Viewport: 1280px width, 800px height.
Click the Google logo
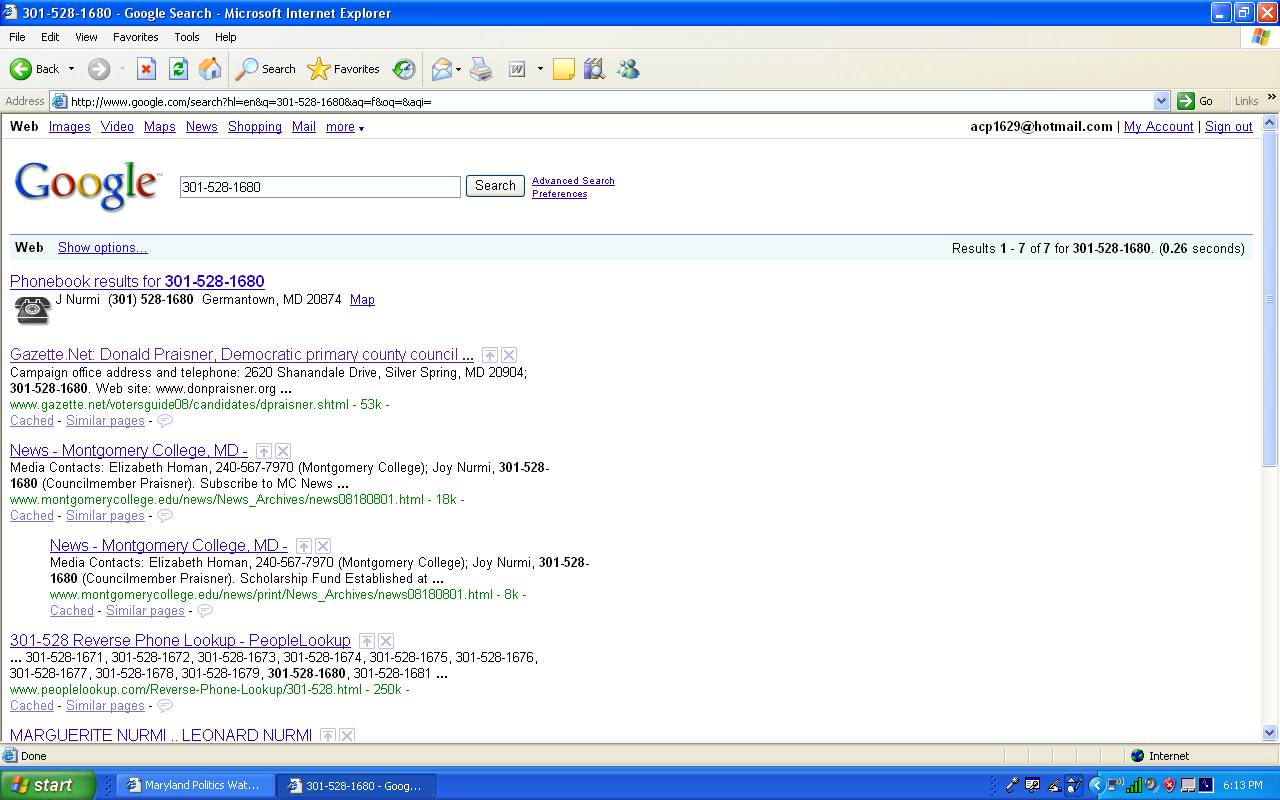[87, 185]
